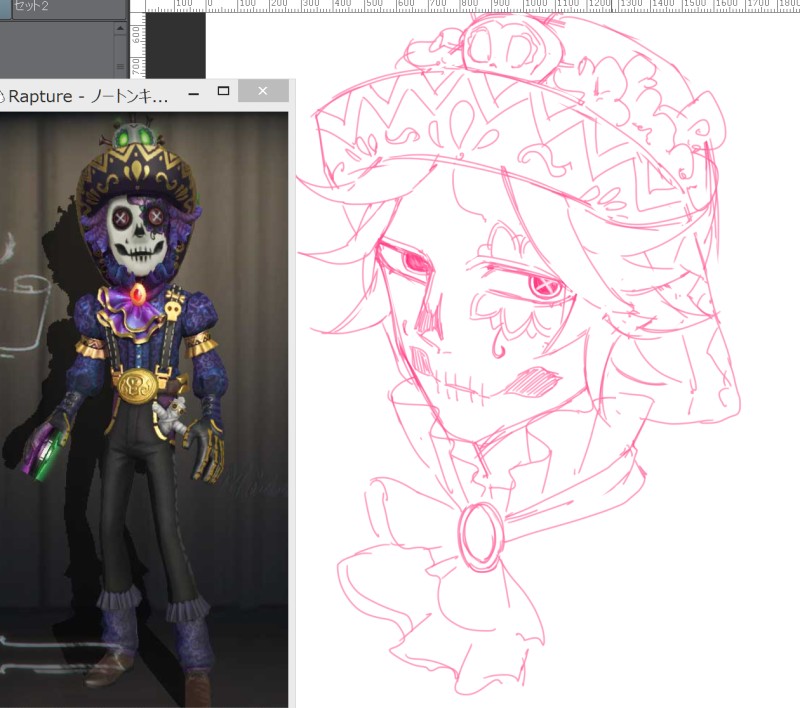The width and height of the screenshot is (800, 708).
Task: Click the panel scrollbar up arrow
Action: click(120, 28)
